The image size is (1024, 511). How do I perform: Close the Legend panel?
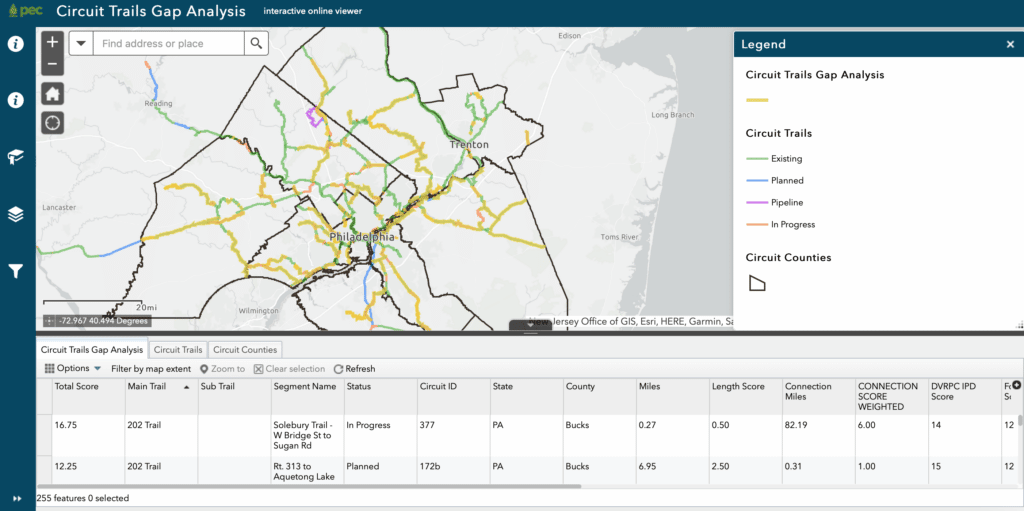[x=1010, y=45]
